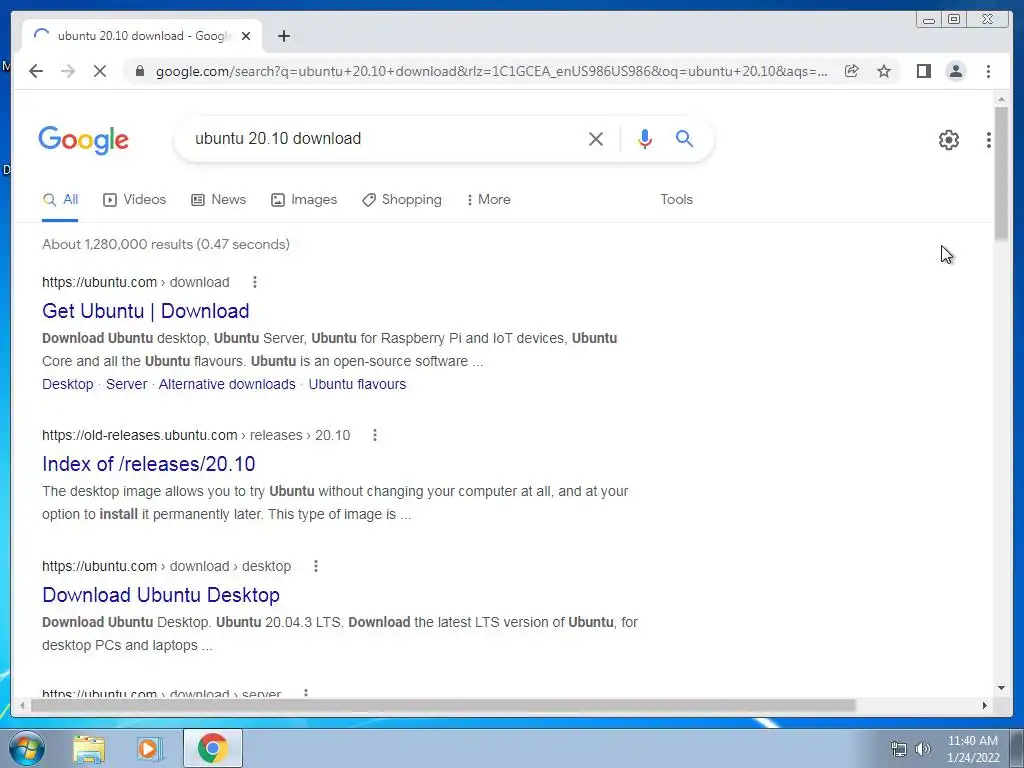Clear the Google search box

(596, 138)
